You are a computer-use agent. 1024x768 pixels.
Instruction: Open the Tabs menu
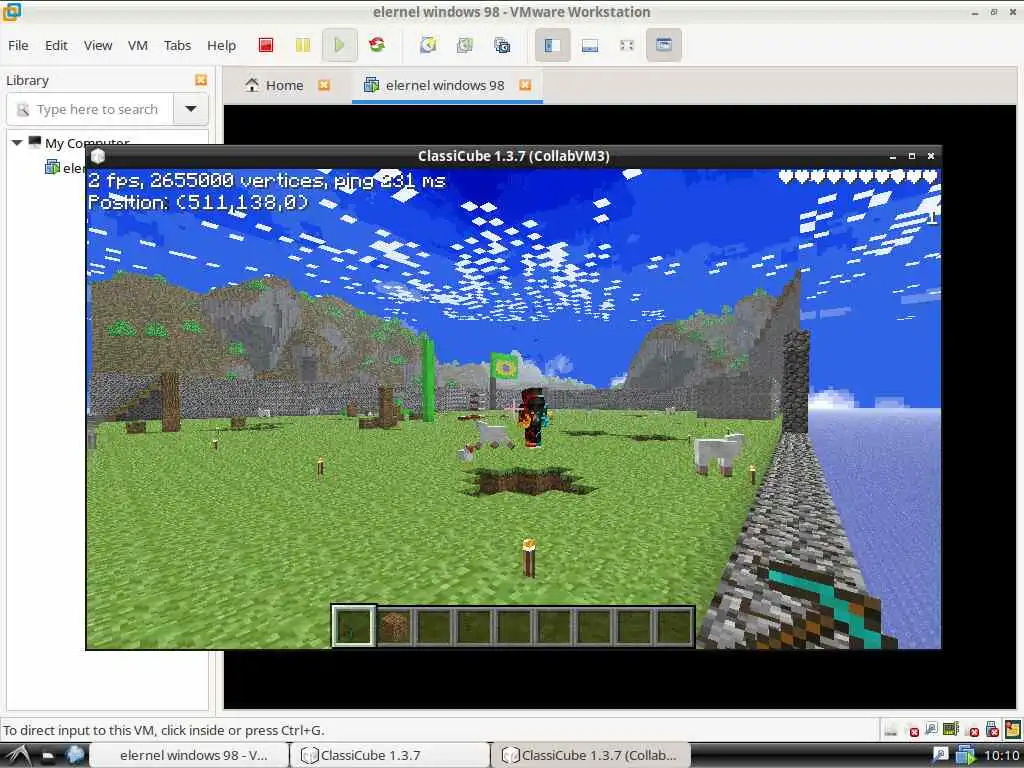(x=177, y=45)
